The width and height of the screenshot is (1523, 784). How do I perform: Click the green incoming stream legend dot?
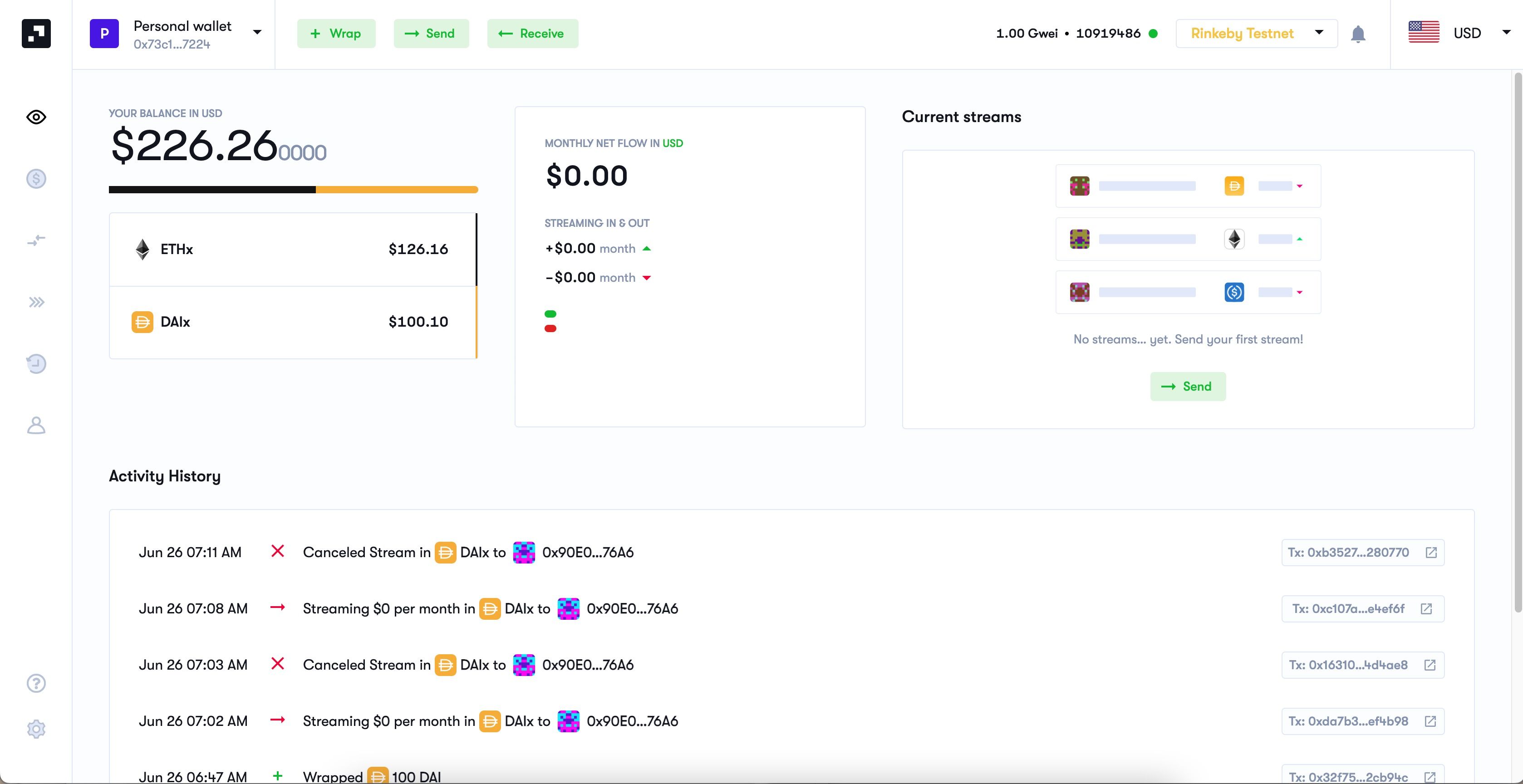tap(550, 314)
